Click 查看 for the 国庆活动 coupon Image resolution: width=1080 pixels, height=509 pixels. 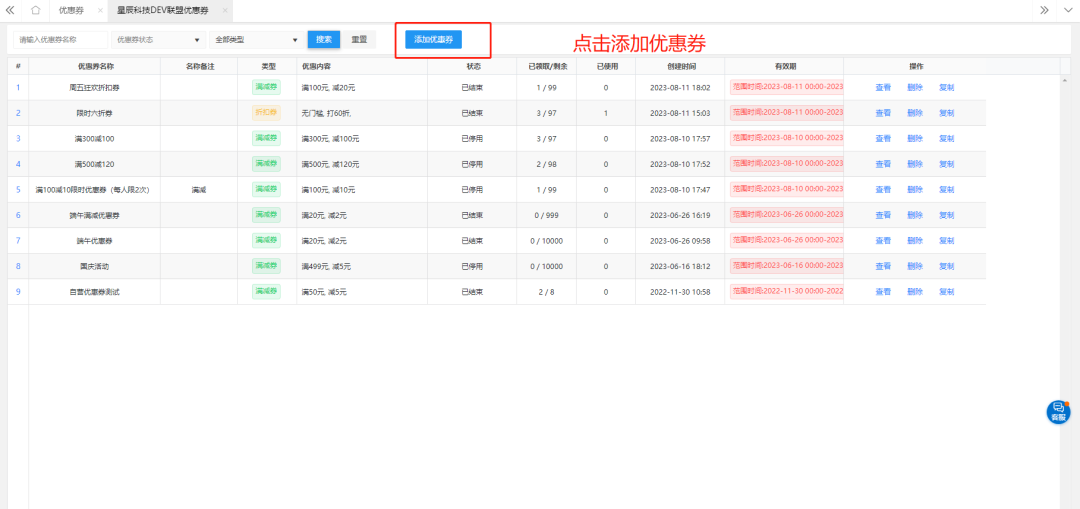883,266
